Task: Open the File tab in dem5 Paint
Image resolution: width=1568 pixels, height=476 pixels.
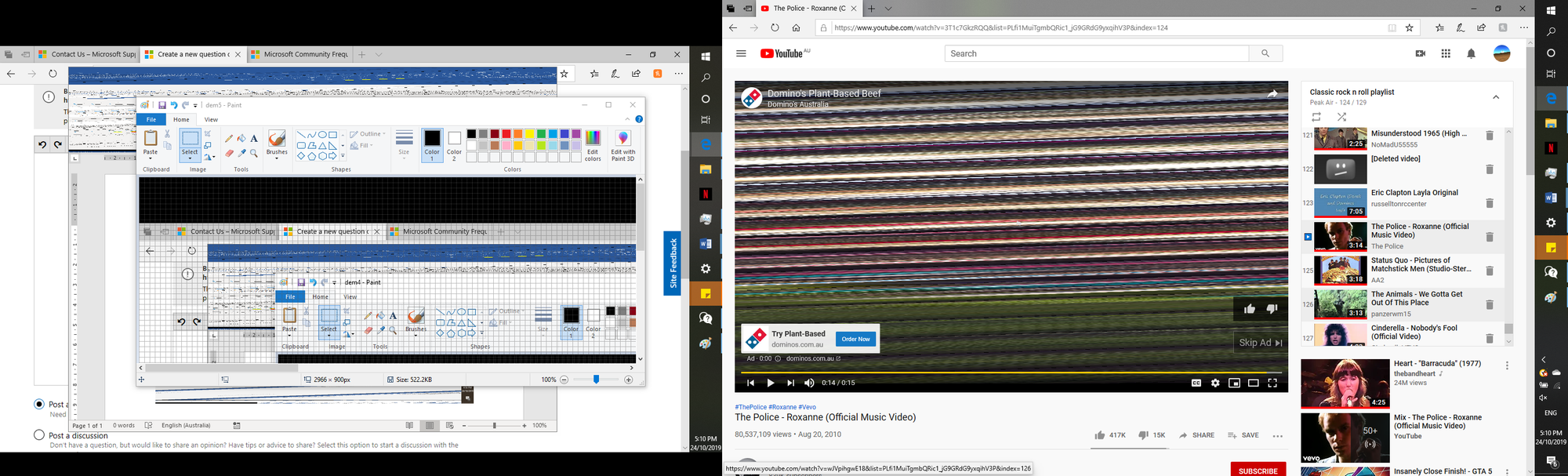Action: (x=151, y=119)
